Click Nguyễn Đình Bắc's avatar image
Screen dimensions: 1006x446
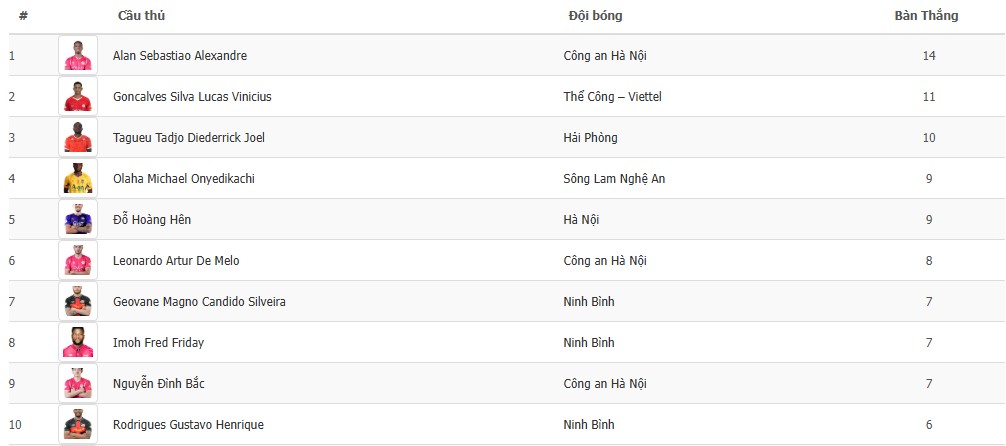coord(77,383)
